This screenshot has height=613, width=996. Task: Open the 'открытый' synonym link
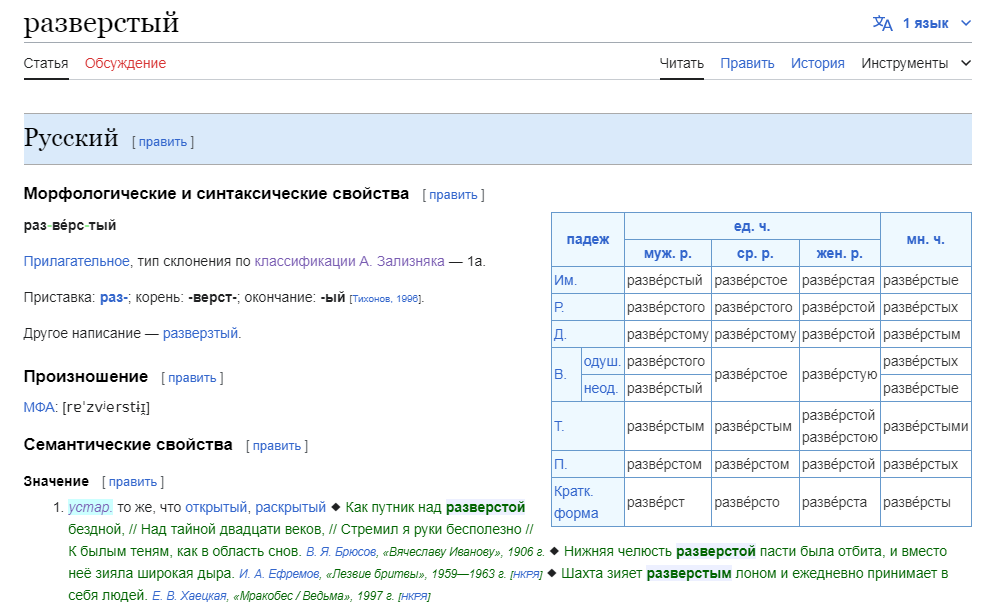pyautogui.click(x=216, y=507)
